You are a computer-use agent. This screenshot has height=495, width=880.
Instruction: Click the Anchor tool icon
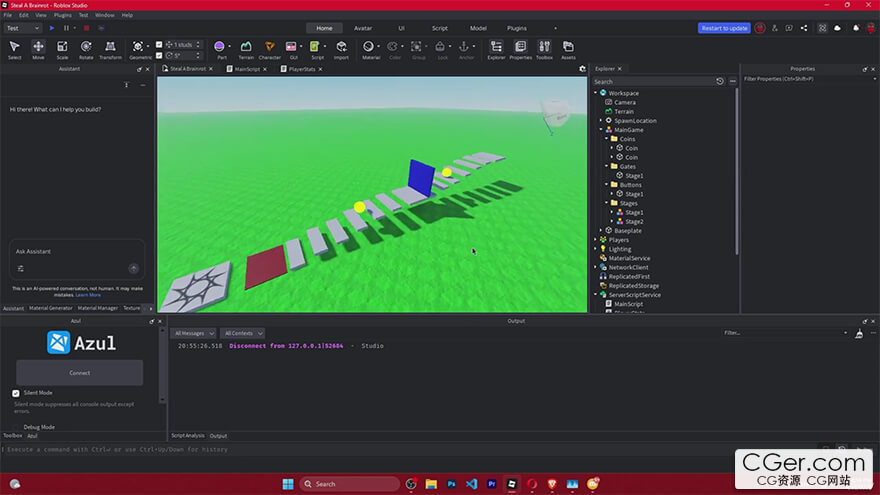coord(464,47)
